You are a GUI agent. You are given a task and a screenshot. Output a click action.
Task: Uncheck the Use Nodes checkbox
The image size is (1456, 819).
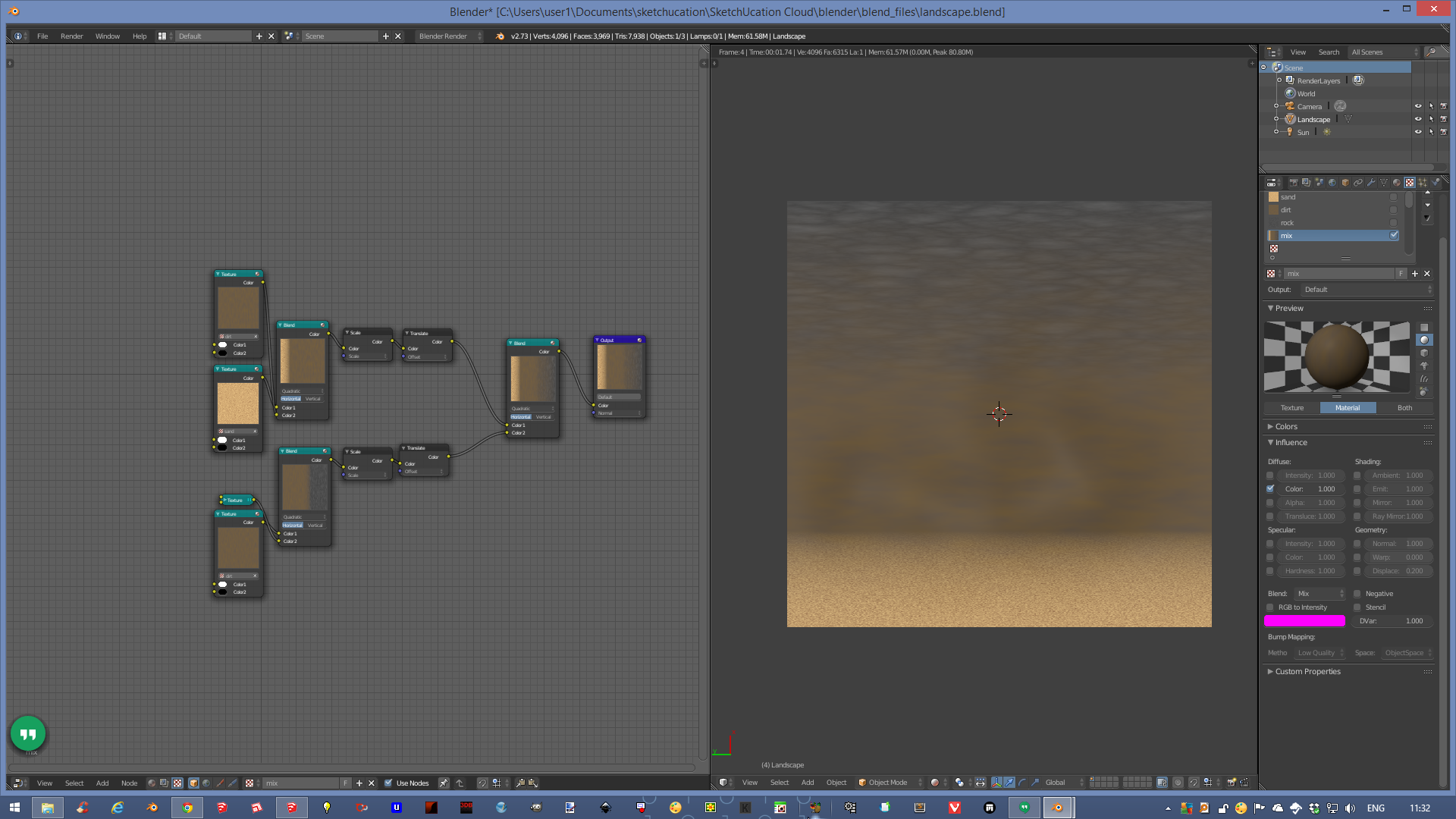pyautogui.click(x=388, y=783)
